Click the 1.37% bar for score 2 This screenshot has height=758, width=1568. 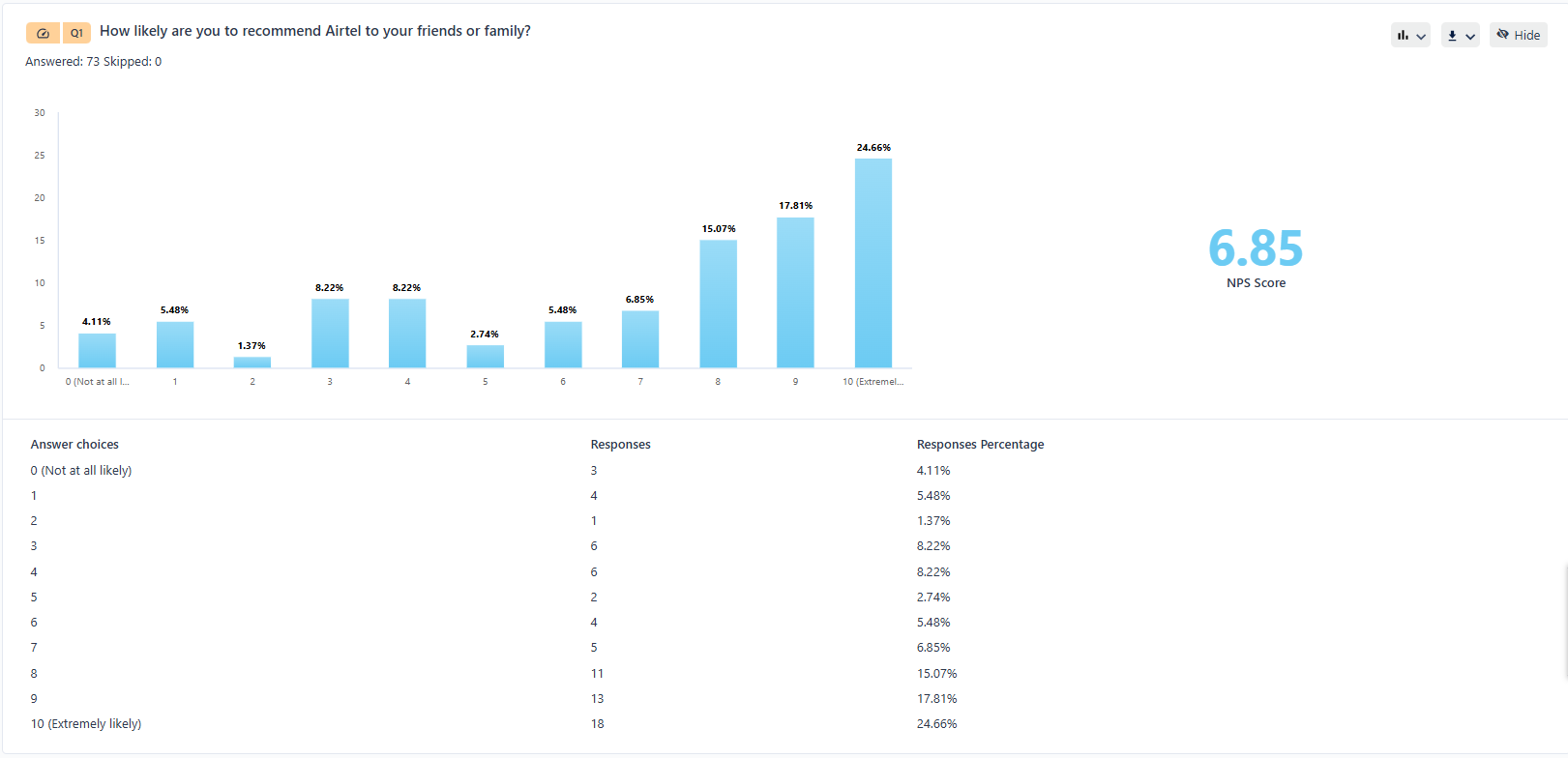pyautogui.click(x=252, y=363)
